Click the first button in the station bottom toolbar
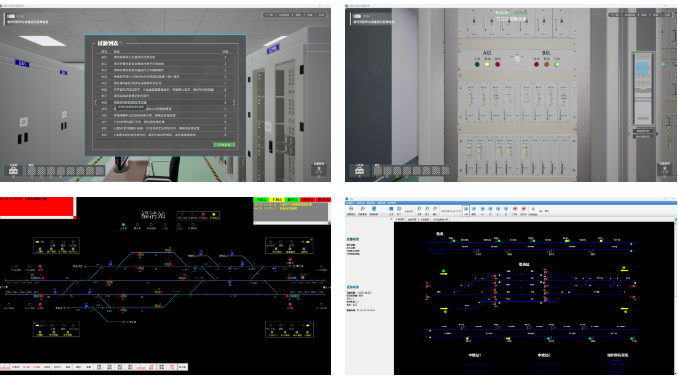Screen dimensions: 678x376 [x=5, y=367]
